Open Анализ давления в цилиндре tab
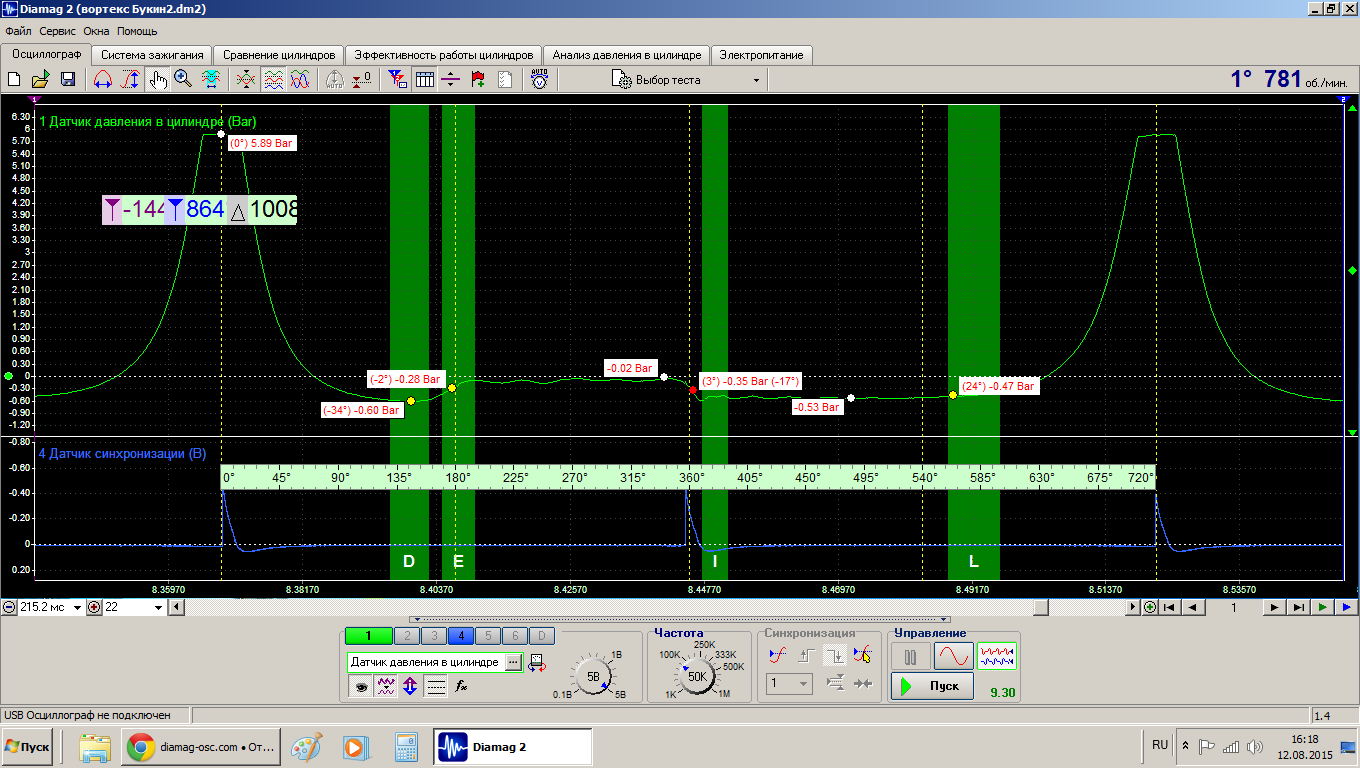Viewport: 1360px width, 768px height. [627, 55]
